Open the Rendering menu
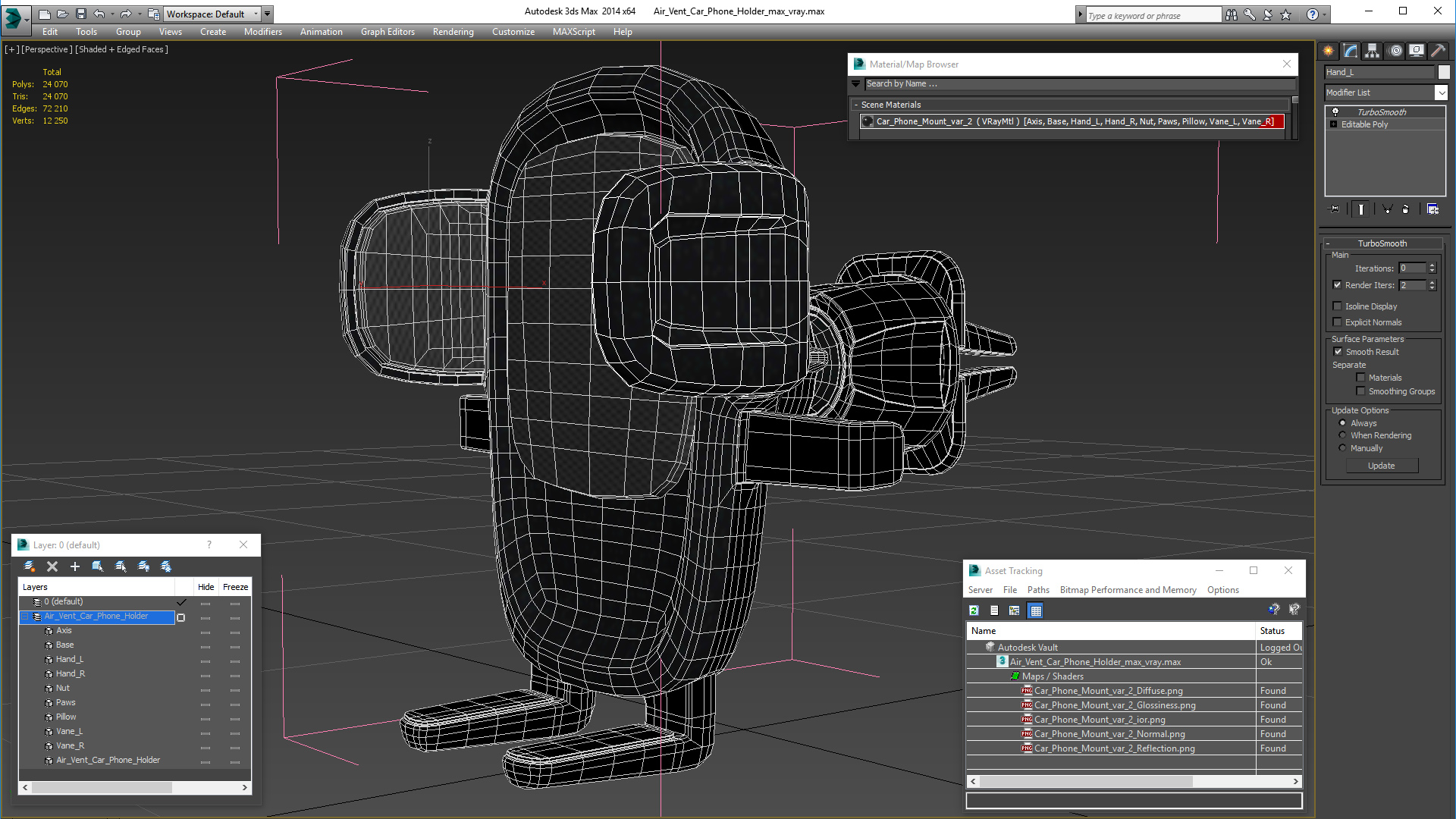 tap(453, 32)
